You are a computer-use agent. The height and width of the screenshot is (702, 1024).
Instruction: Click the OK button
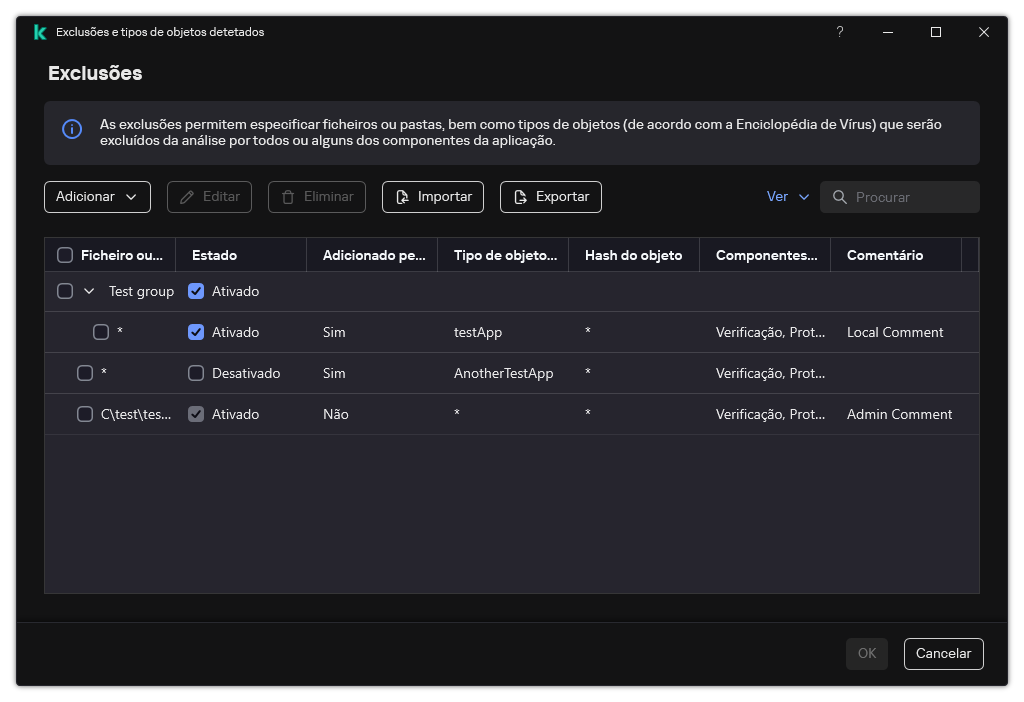[x=866, y=653]
